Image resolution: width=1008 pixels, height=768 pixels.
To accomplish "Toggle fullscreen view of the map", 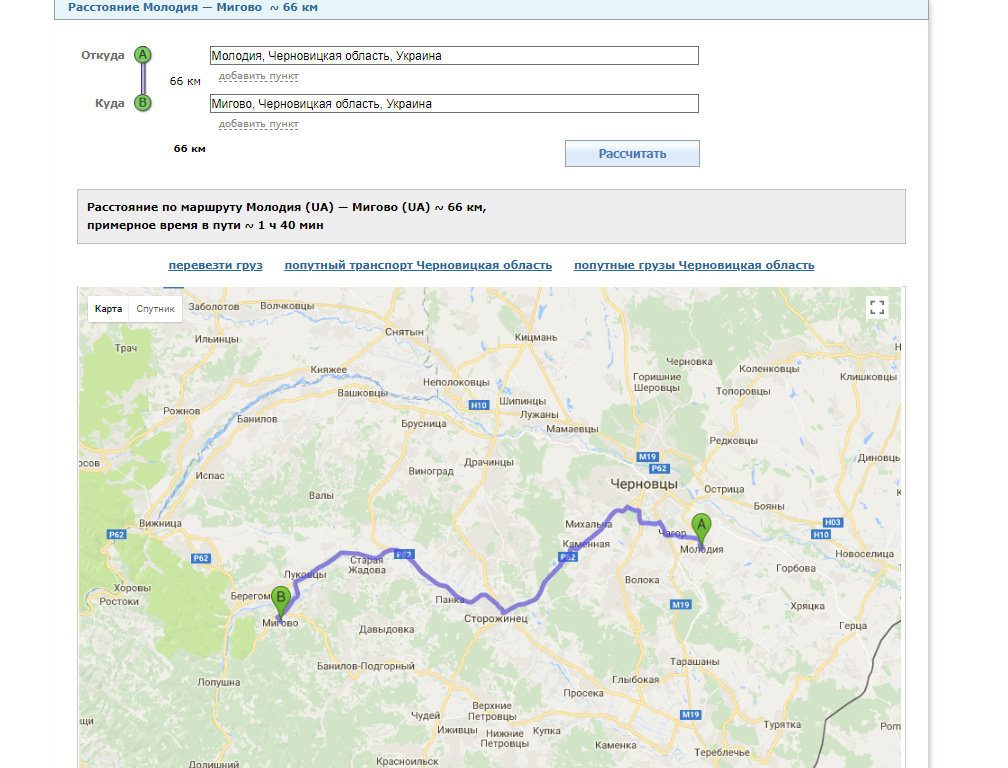I will [x=877, y=308].
